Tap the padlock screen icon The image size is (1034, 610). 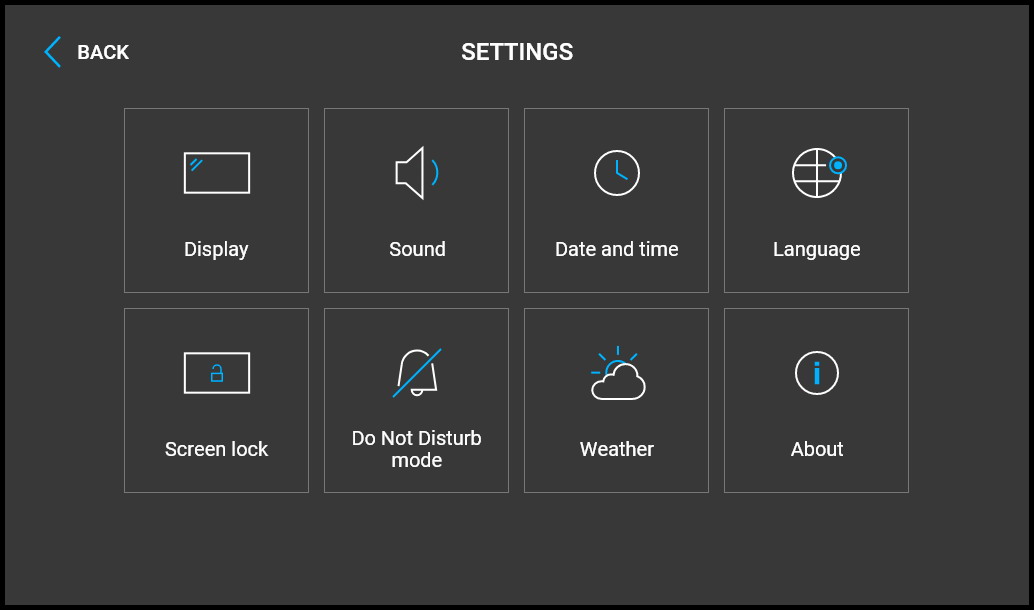click(217, 373)
